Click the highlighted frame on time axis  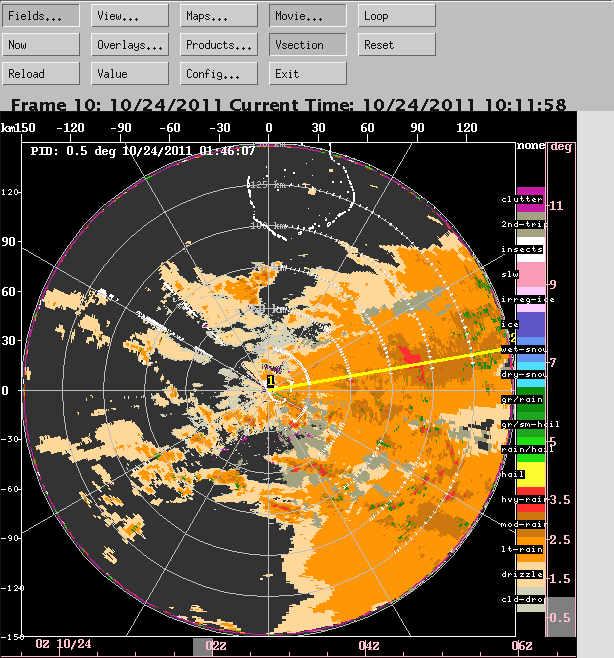pyautogui.click(x=203, y=647)
